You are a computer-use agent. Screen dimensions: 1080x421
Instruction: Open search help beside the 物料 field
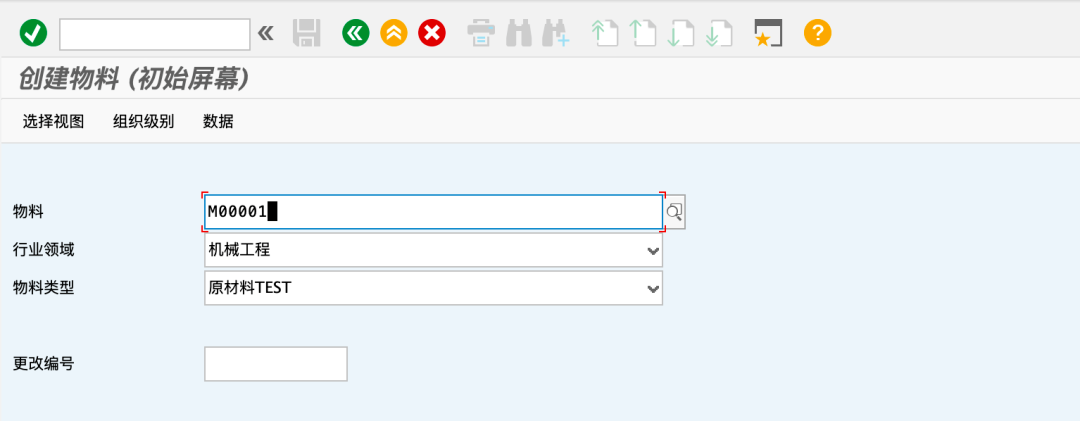point(675,212)
